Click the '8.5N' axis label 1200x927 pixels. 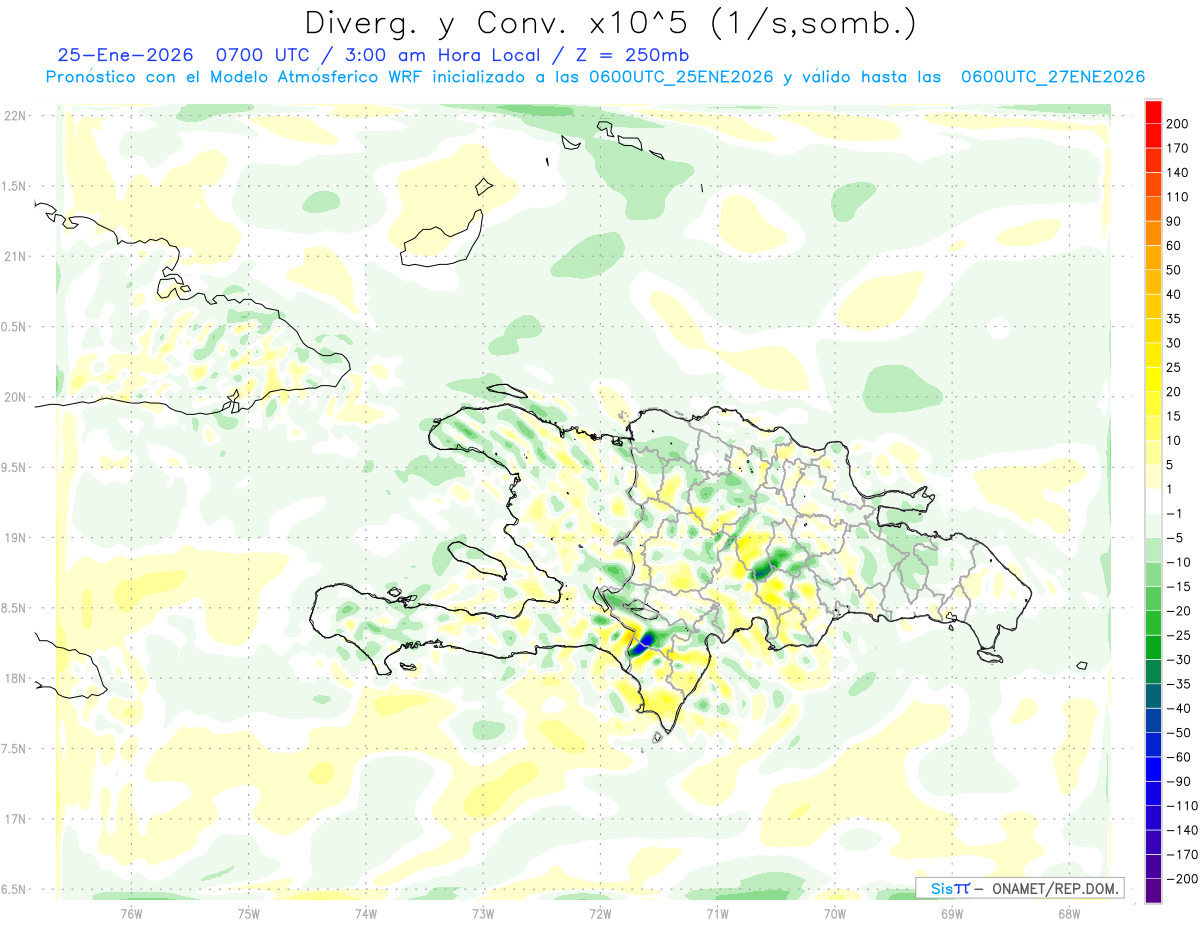click(14, 608)
